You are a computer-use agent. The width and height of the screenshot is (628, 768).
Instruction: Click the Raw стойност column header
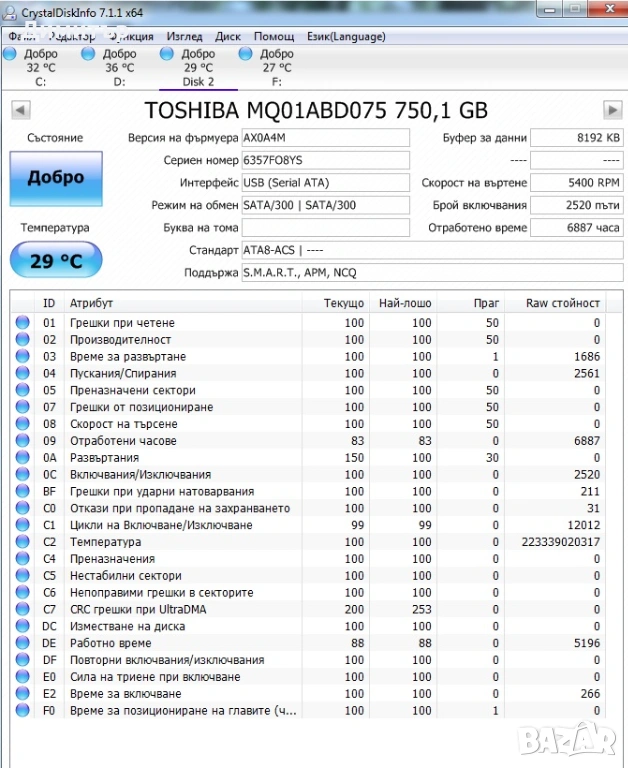point(564,303)
